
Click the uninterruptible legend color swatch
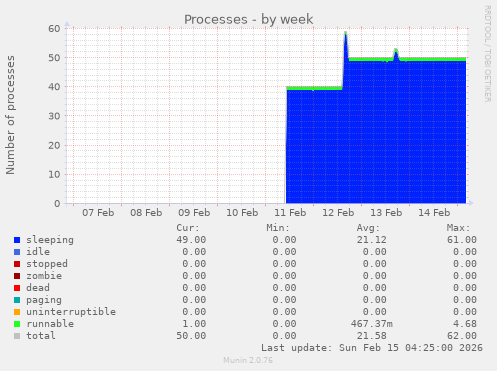click(x=17, y=312)
